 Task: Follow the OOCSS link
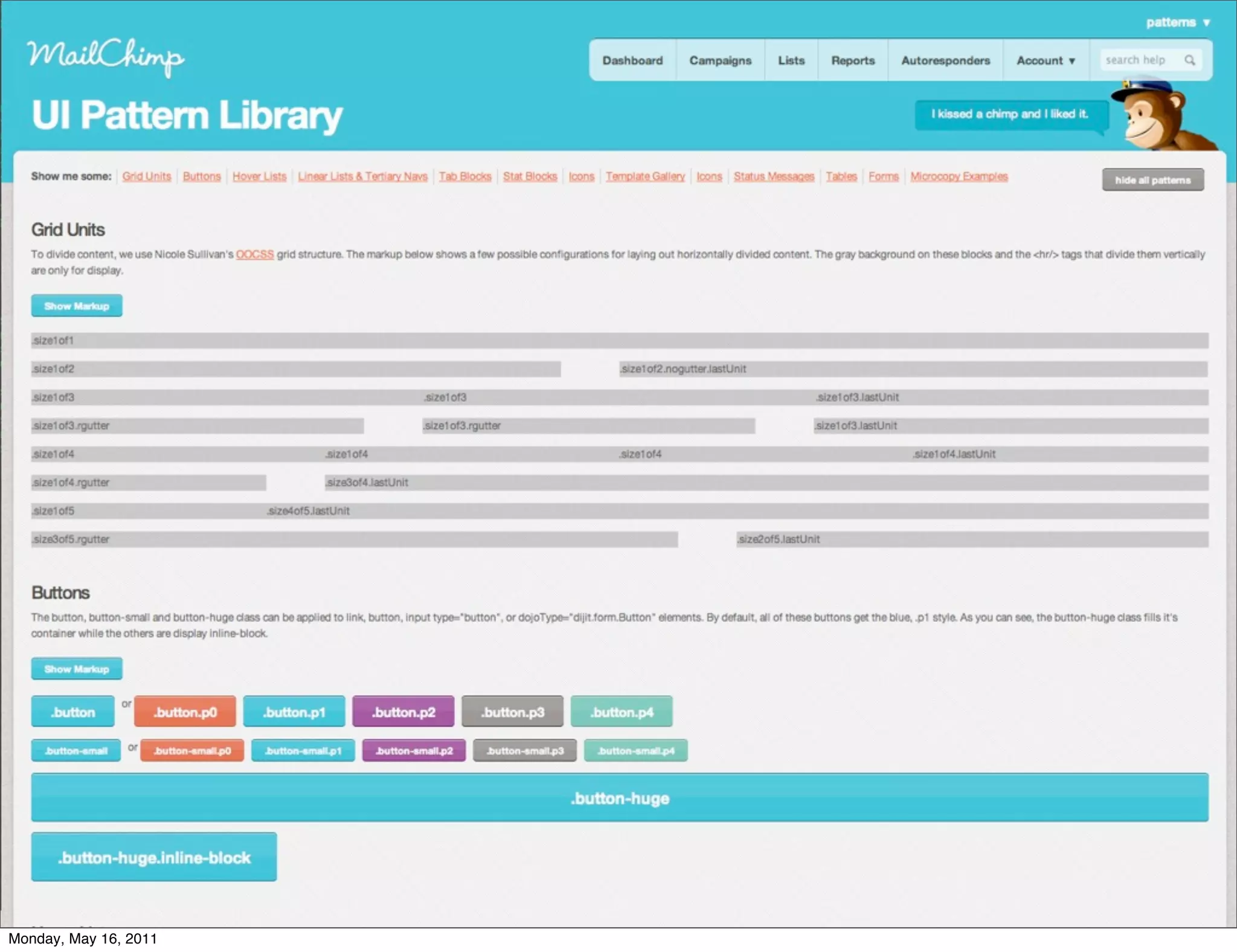(x=254, y=254)
